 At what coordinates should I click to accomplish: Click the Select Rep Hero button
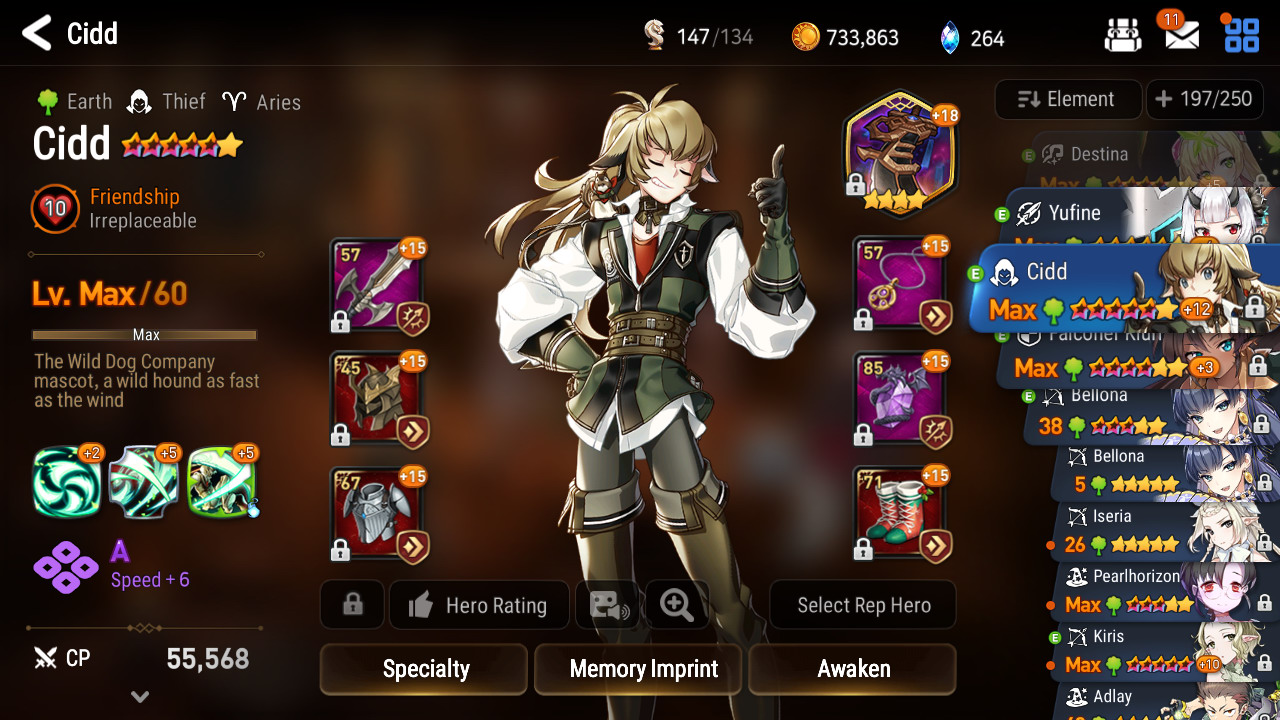863,605
